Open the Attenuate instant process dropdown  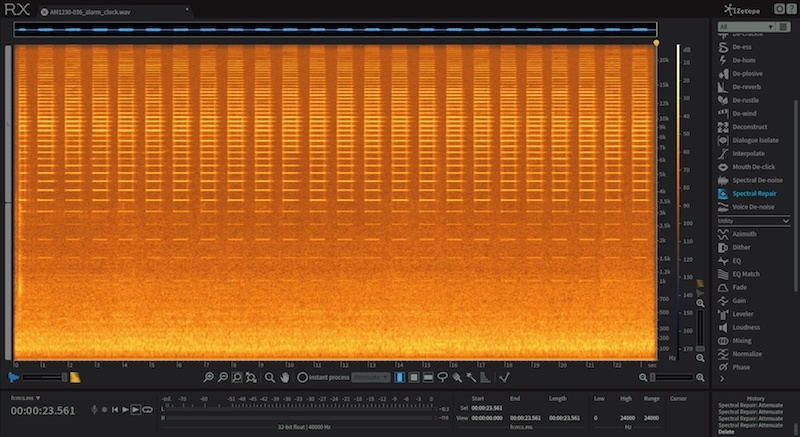point(371,377)
